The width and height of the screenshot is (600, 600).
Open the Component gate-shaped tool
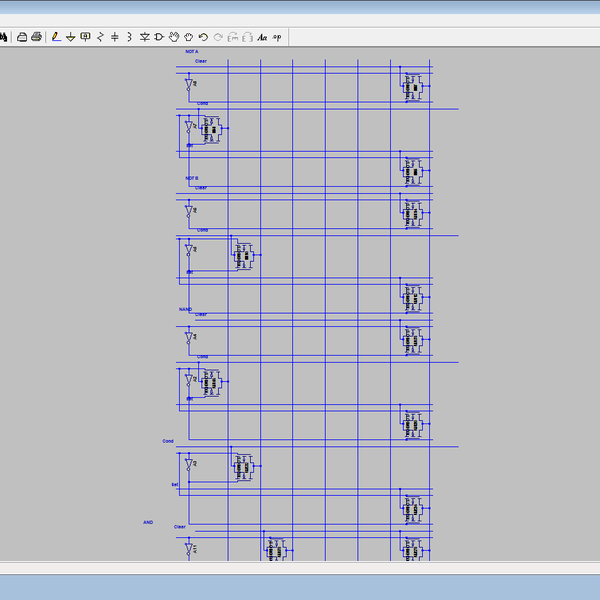coord(160,37)
